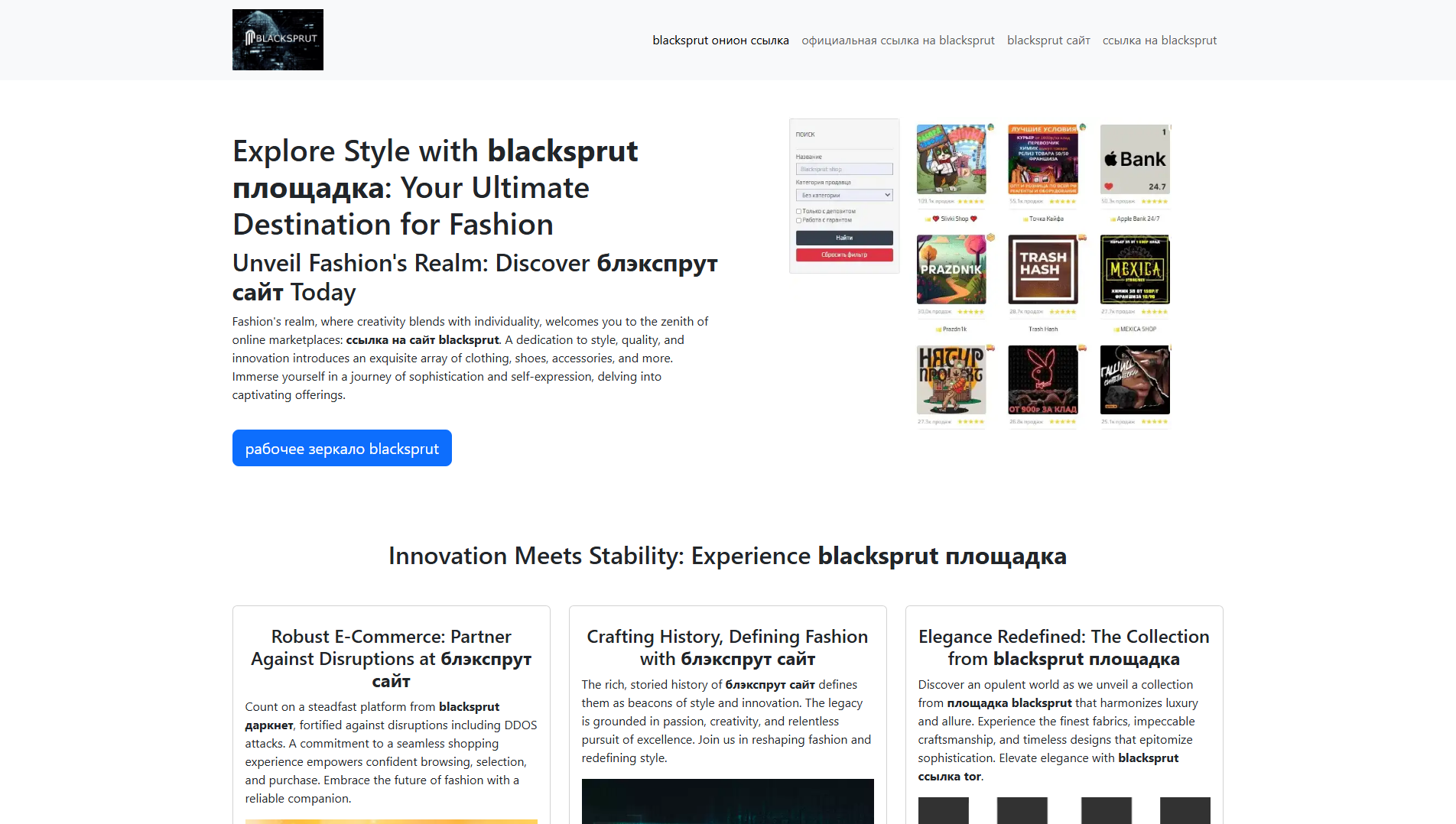
Task: Click the red "Сбросить фильтр" button
Action: (x=844, y=255)
